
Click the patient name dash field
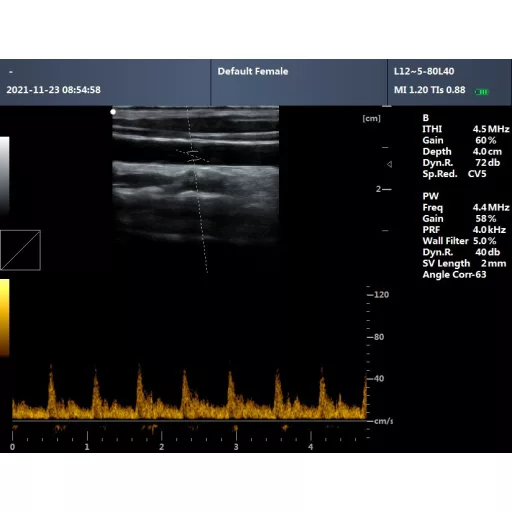tap(11, 72)
